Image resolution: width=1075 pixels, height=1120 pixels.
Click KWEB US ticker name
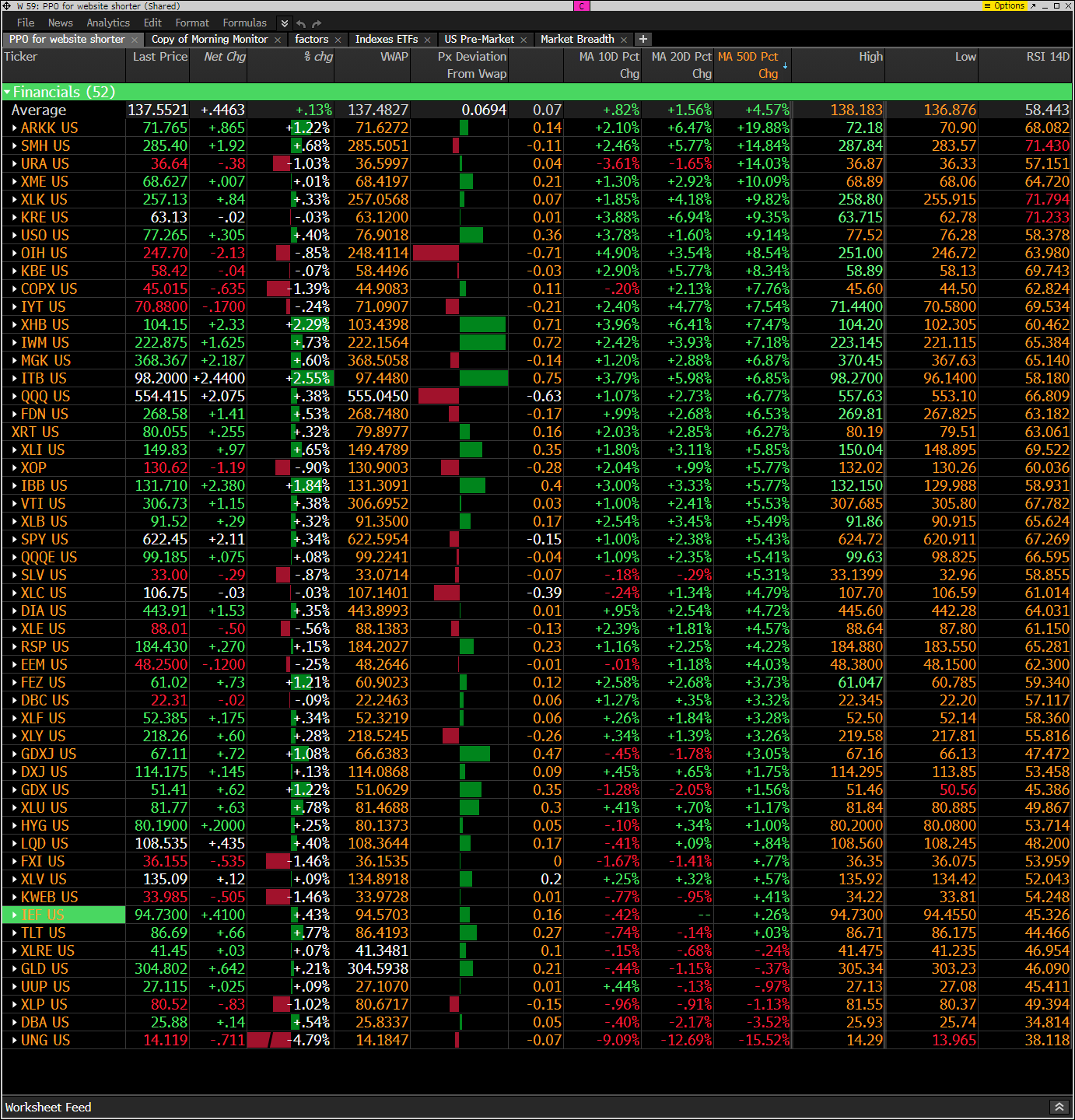(49, 898)
